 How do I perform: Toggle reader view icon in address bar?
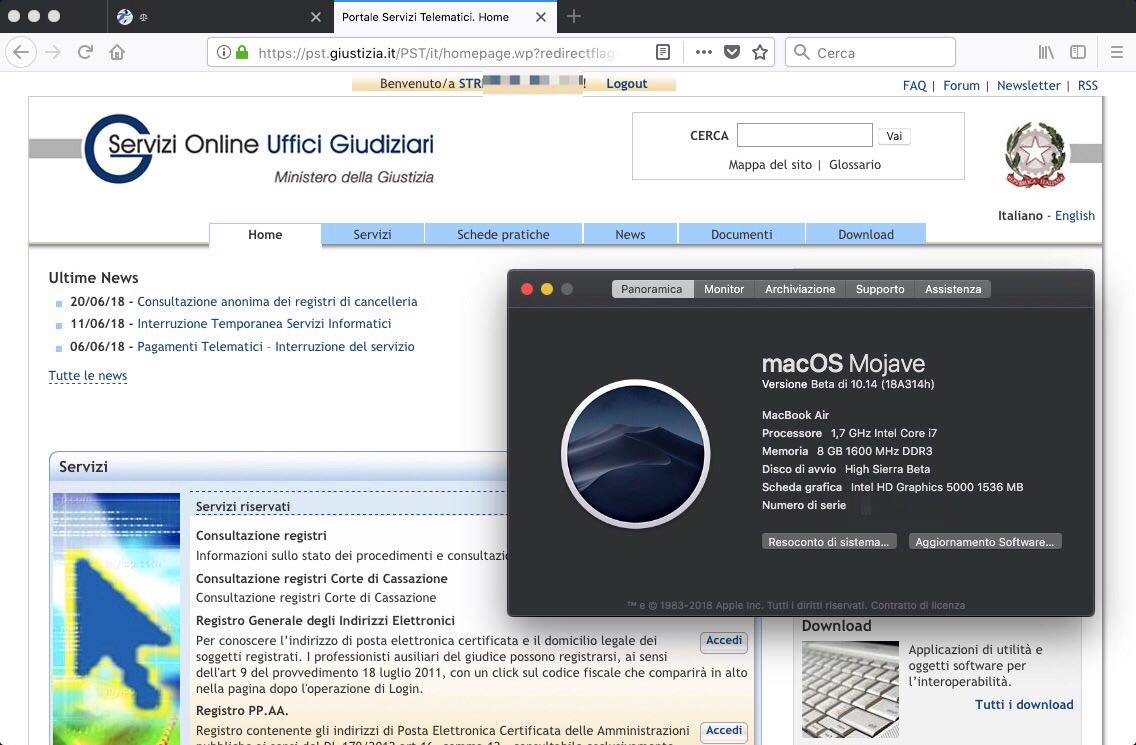[x=662, y=52]
